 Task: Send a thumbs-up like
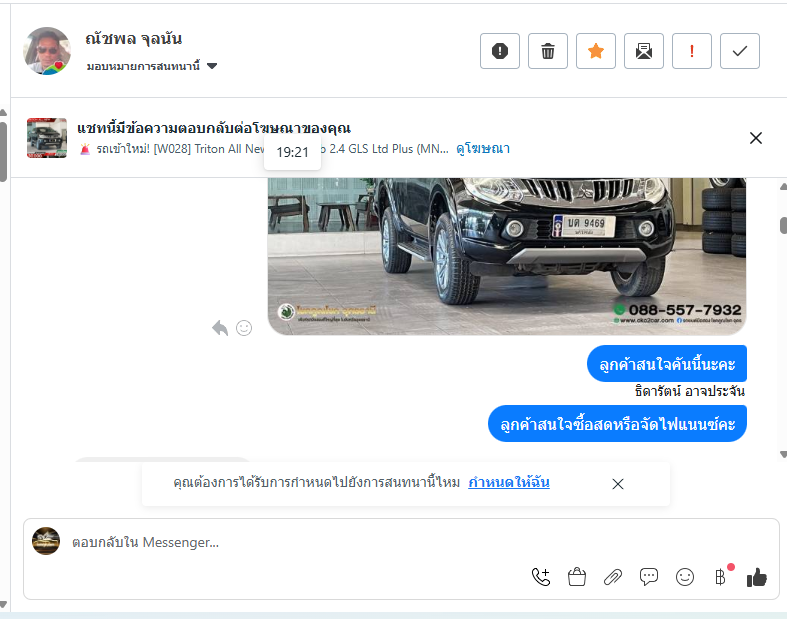tap(756, 577)
